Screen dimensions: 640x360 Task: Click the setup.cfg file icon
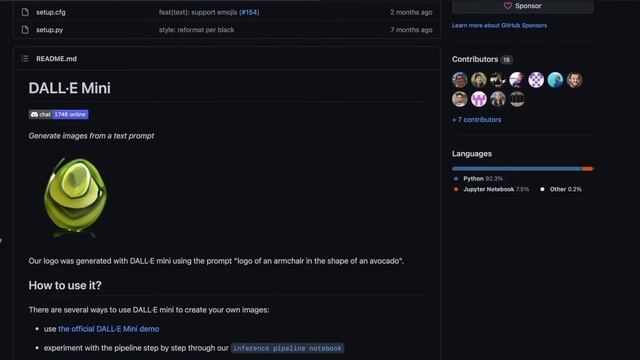point(25,12)
